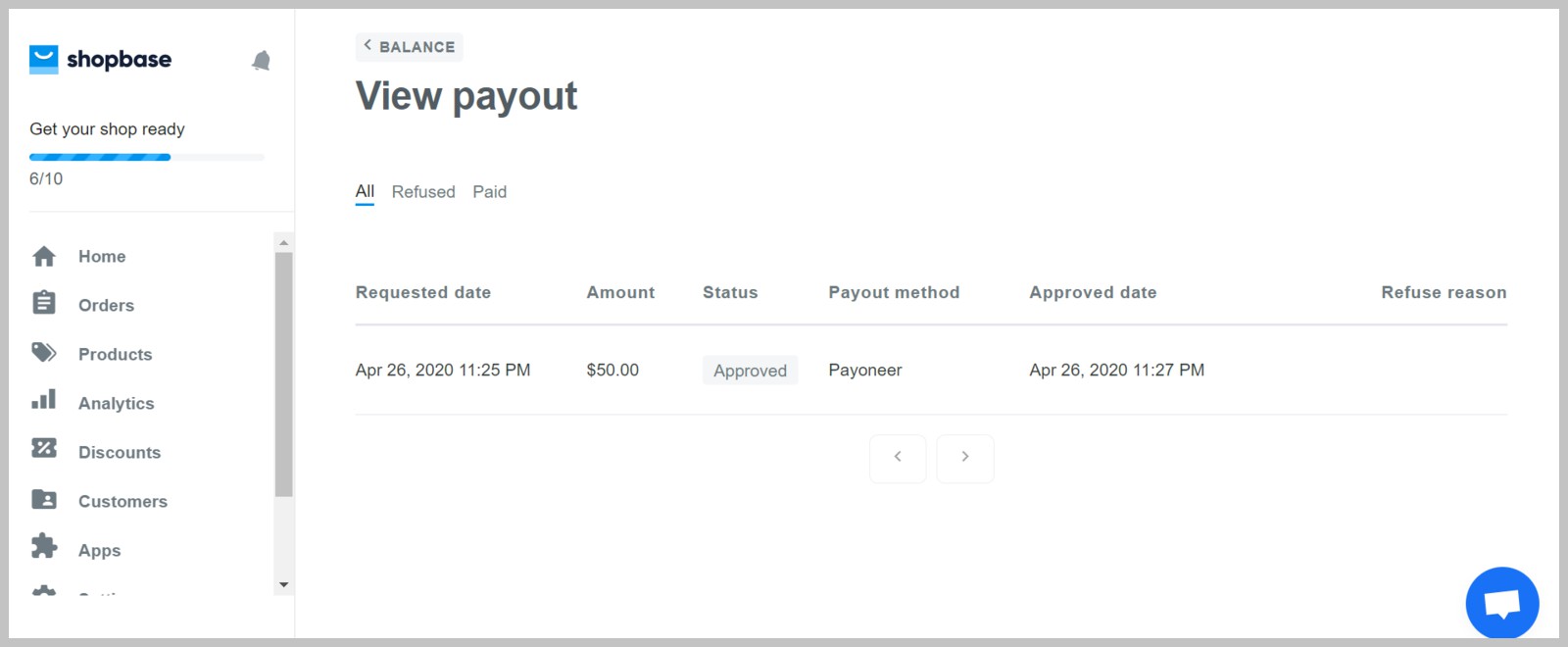1568x647 pixels.
Task: Open the Home section in sidebar
Action: [101, 256]
